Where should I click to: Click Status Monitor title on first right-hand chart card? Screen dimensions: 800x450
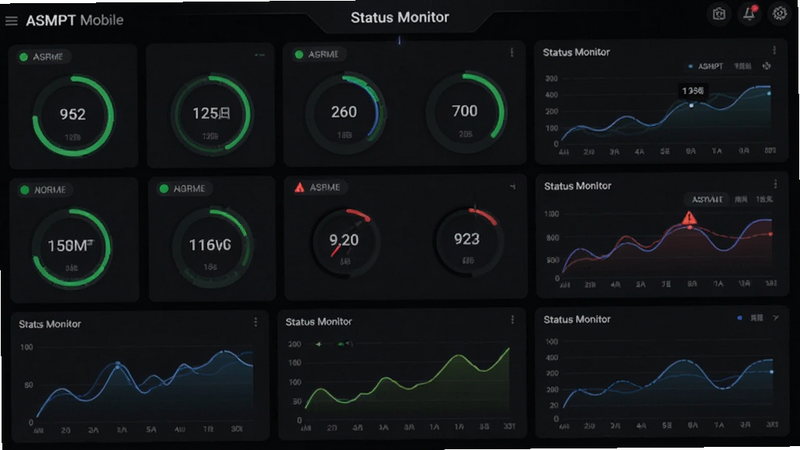pos(576,52)
